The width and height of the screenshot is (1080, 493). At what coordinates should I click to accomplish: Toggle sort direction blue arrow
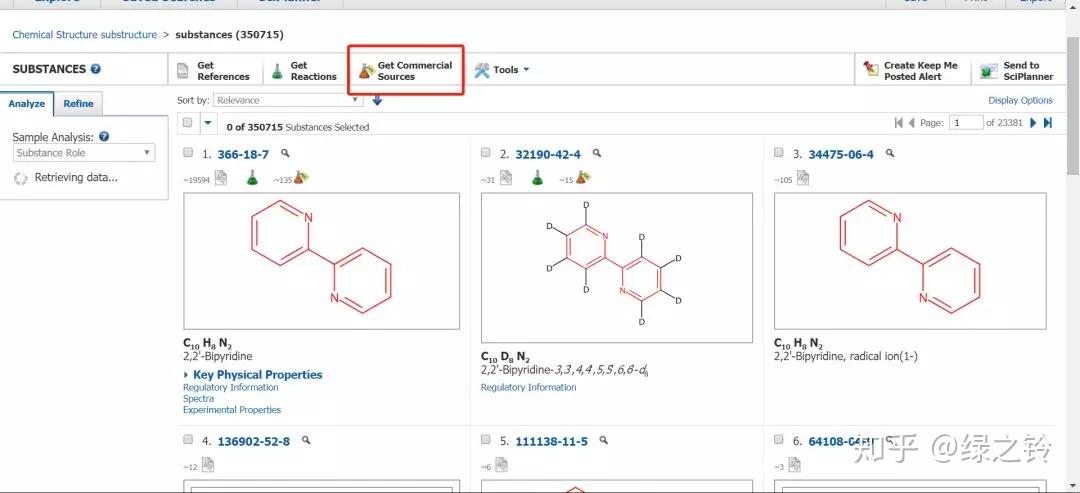coord(377,101)
